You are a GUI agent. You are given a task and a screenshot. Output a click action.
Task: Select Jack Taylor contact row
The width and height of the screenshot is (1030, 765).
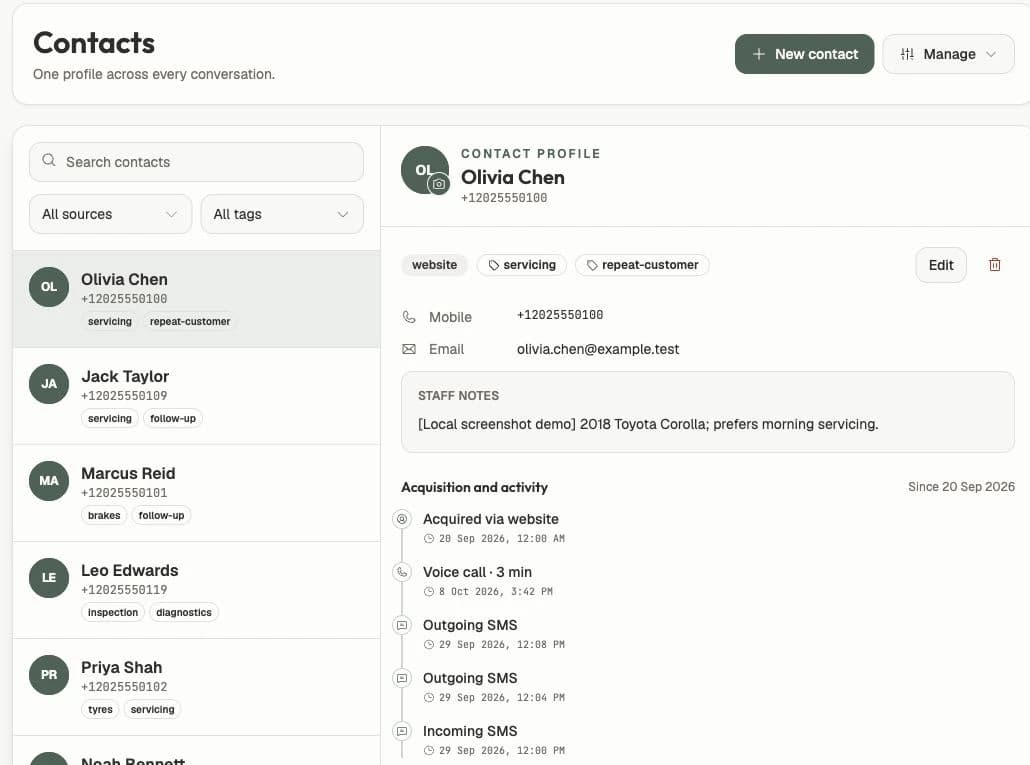196,396
